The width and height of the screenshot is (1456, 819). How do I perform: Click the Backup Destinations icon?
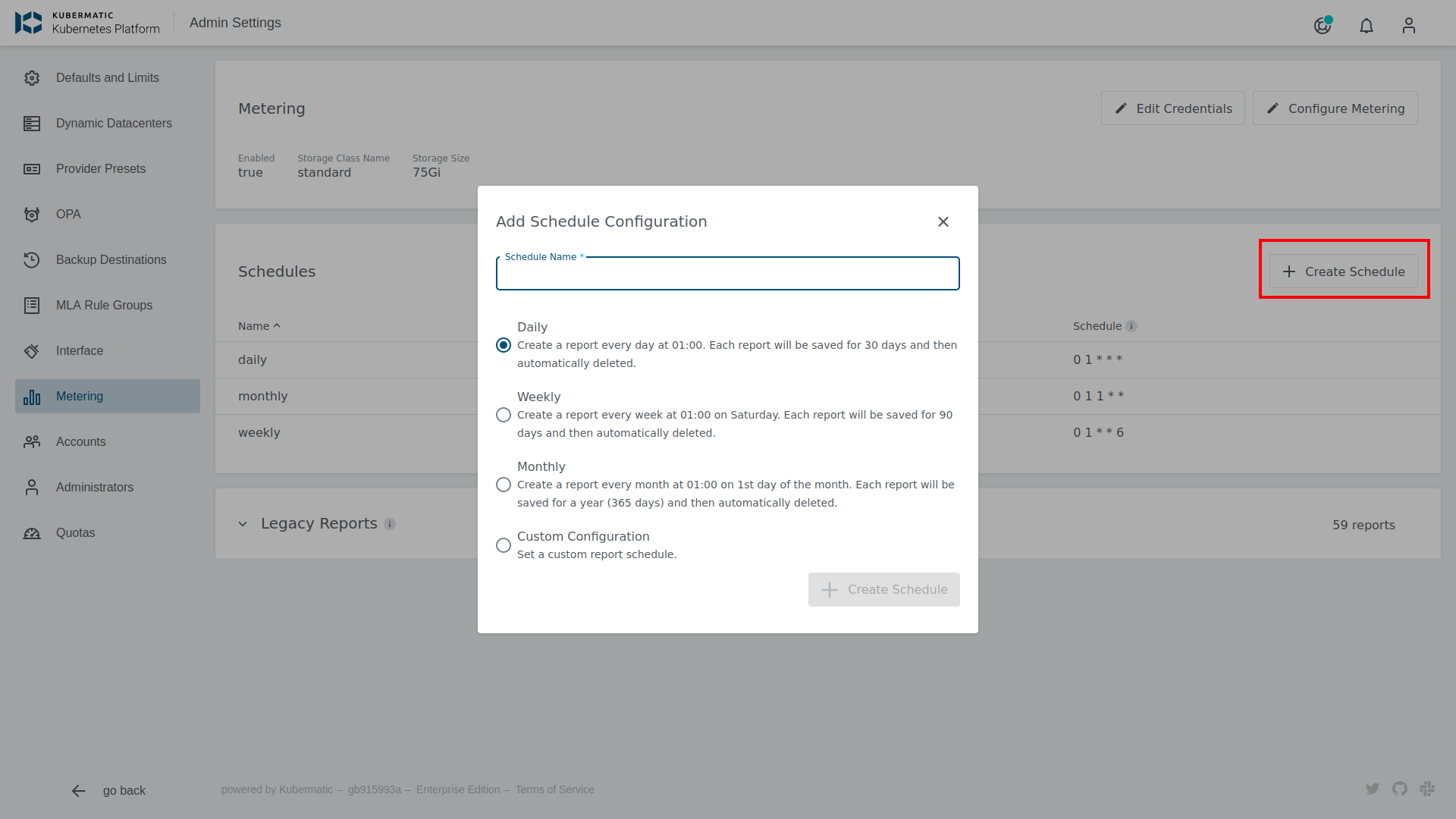pos(33,260)
